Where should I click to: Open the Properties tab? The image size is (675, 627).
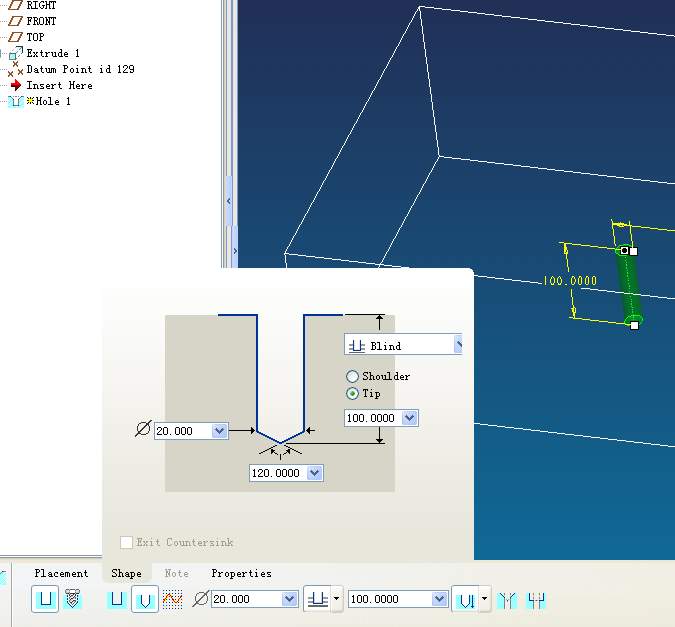tap(242, 573)
